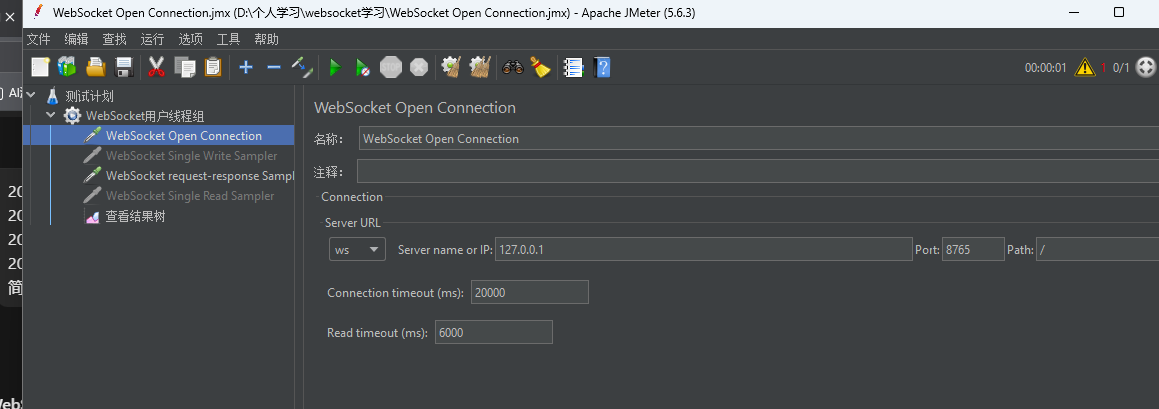Viewport: 1159px width, 409px height.
Task: Select WebSocket Open Connection tree item
Action: point(183,135)
